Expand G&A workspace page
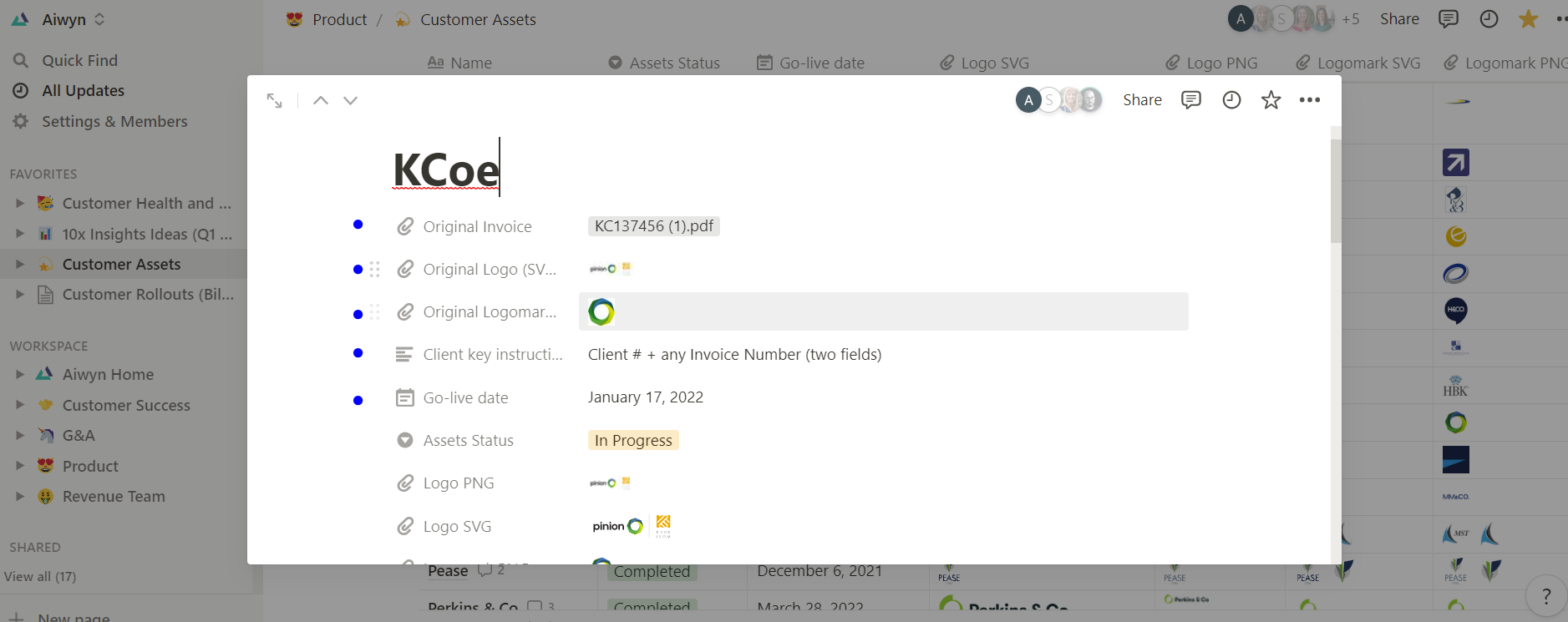The height and width of the screenshot is (622, 1568). click(x=20, y=435)
